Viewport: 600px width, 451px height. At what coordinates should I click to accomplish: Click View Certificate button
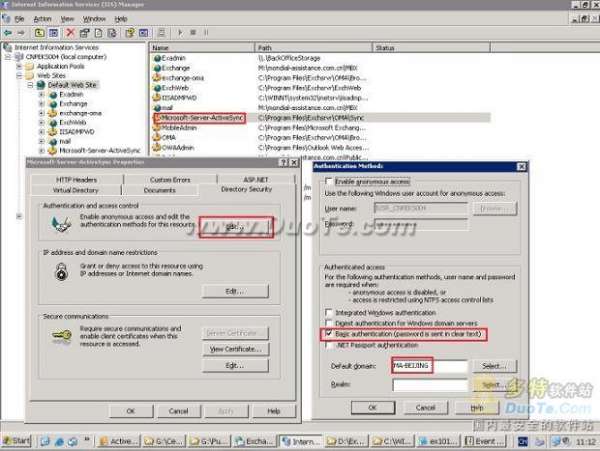pyautogui.click(x=235, y=348)
